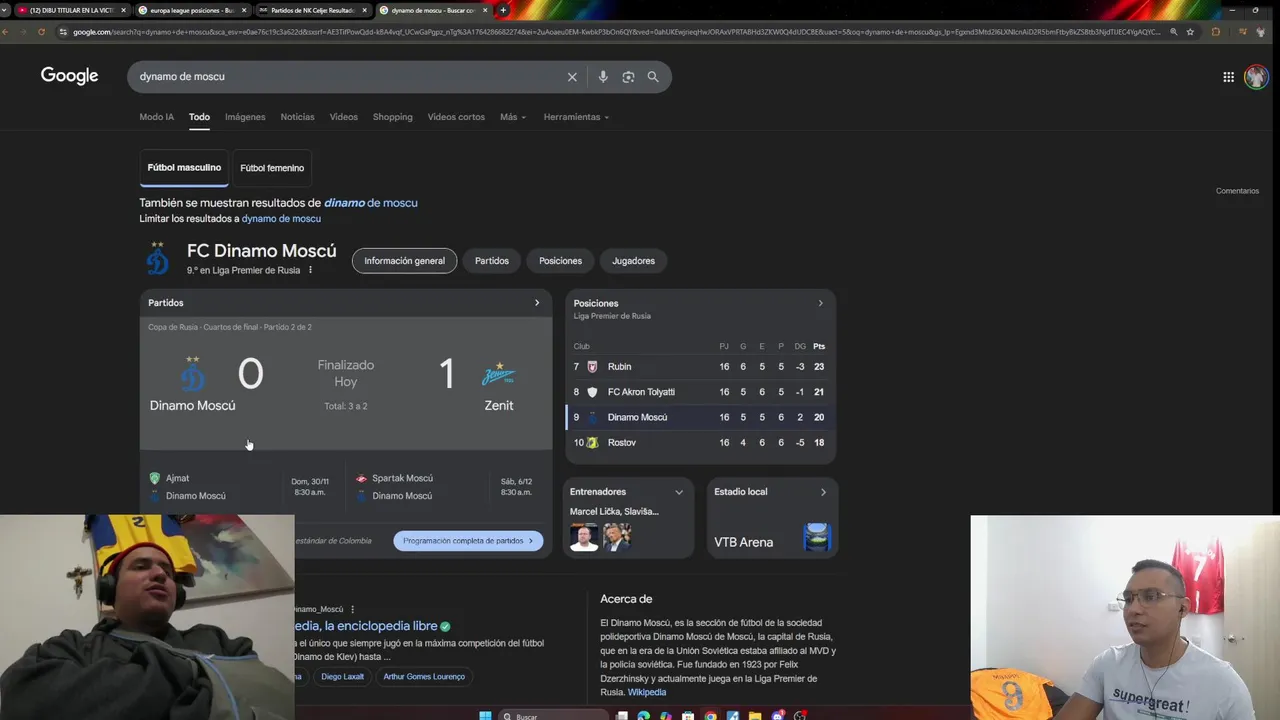Expand the Partidos section arrow
This screenshot has height=720, width=1280.
tap(537, 303)
